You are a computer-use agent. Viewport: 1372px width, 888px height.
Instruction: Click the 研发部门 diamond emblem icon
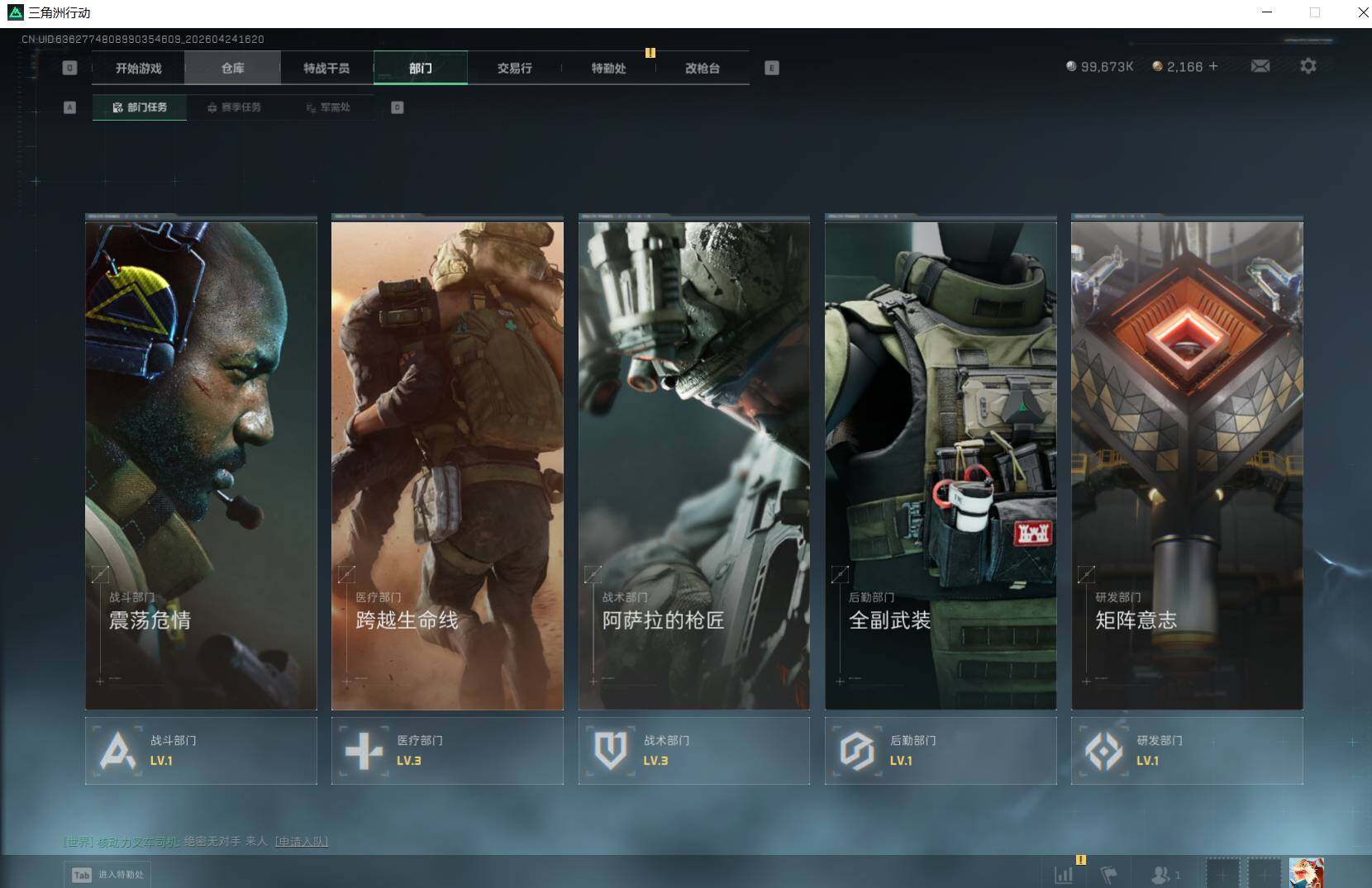(1103, 751)
